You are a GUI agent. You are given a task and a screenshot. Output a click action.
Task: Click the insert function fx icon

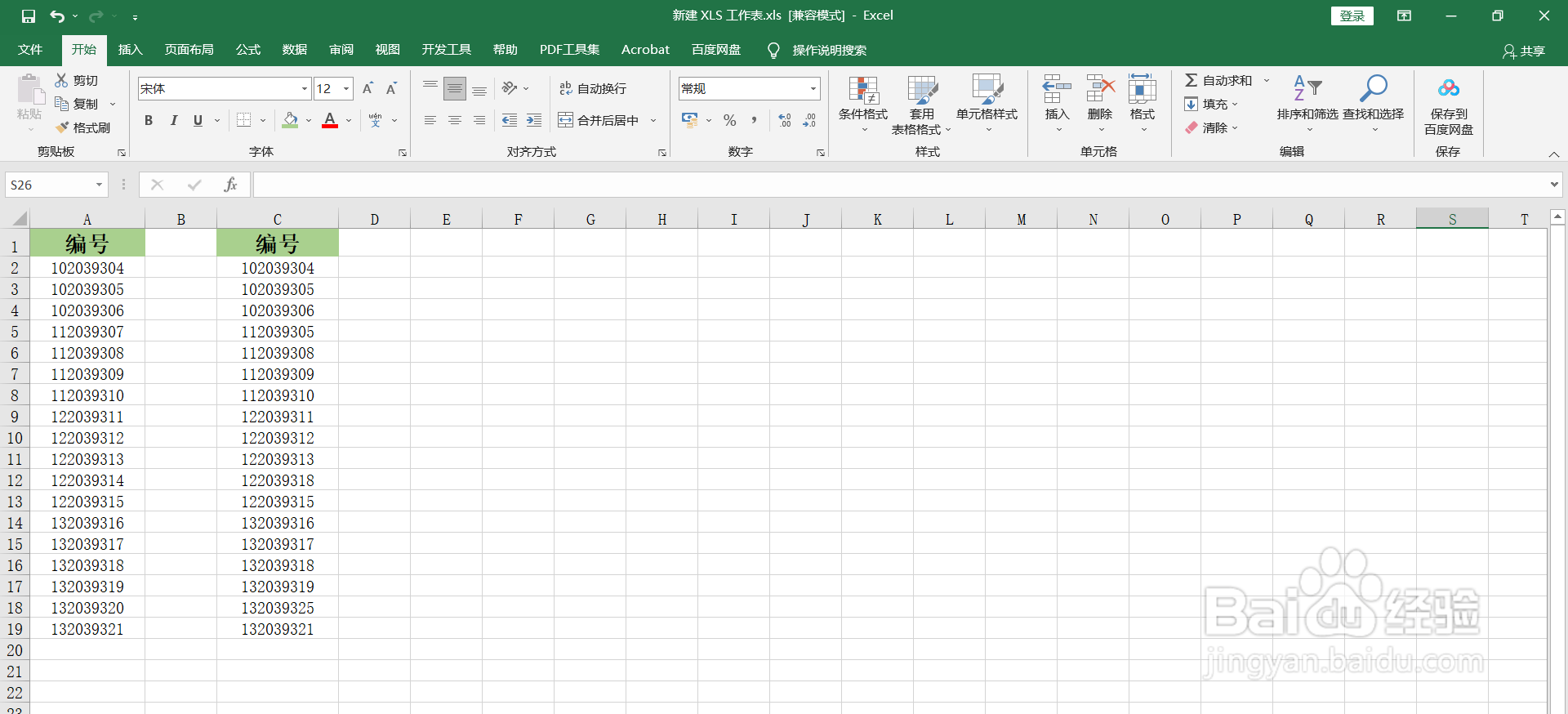tap(230, 185)
